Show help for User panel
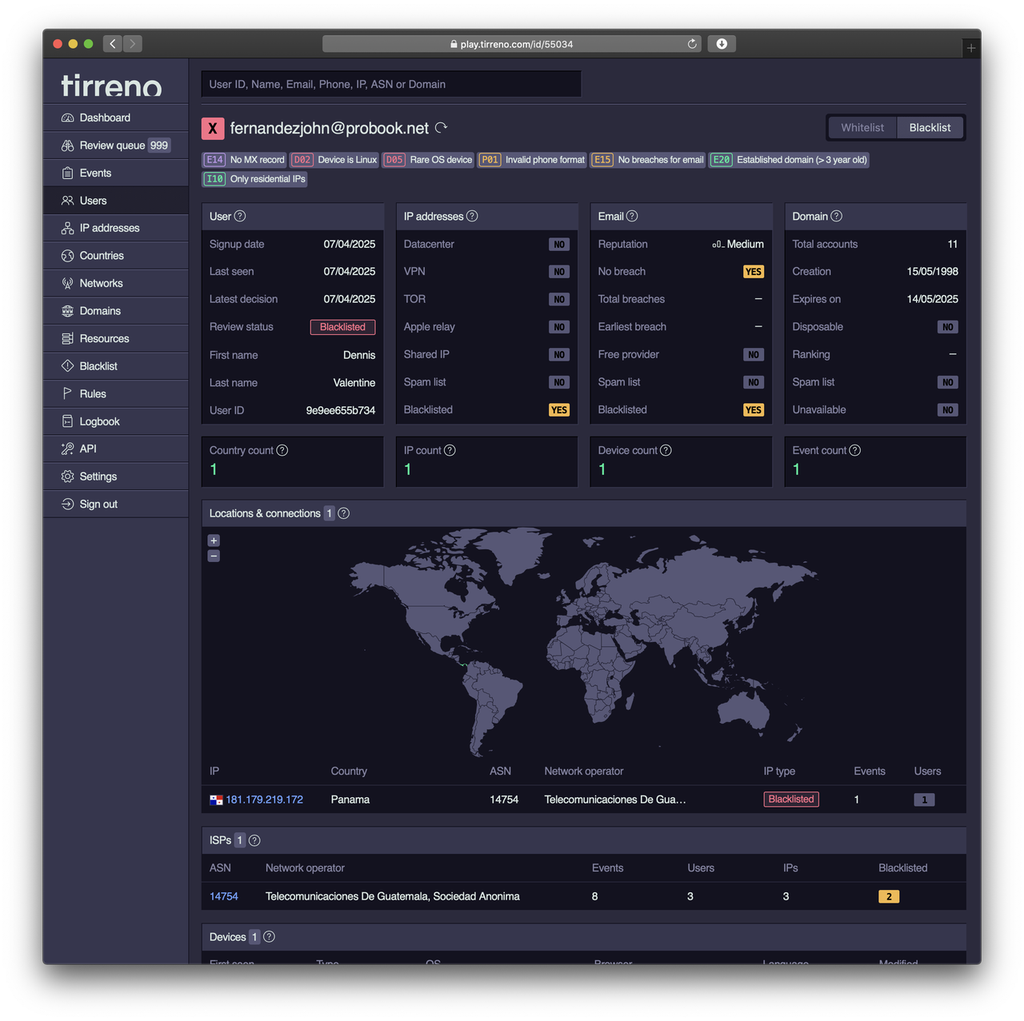This screenshot has height=1021, width=1024. pos(240,216)
